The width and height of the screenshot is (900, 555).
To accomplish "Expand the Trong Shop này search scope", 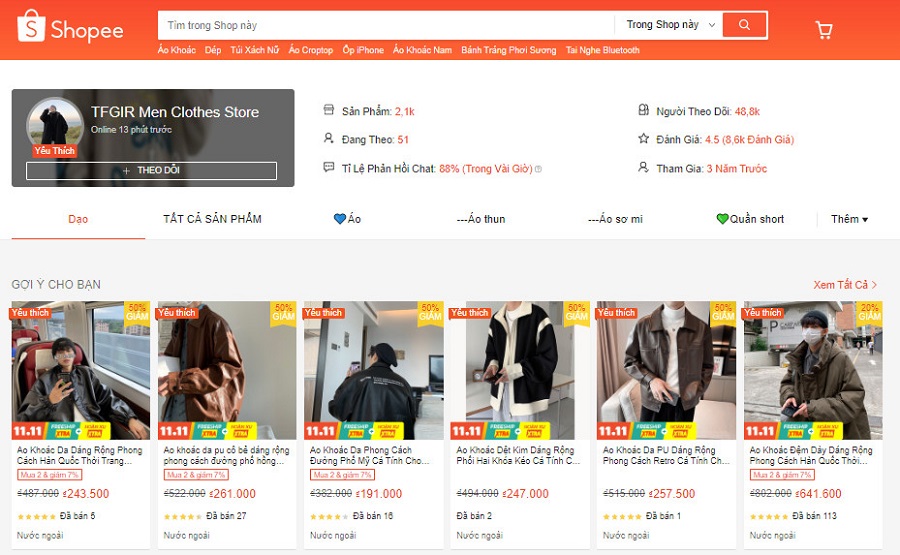I will click(670, 25).
